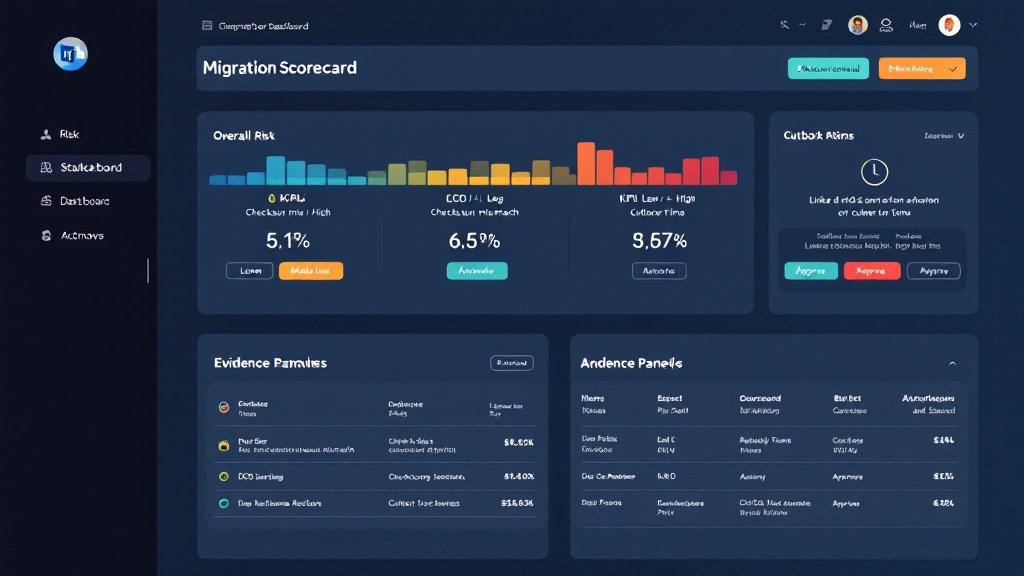Click the amount in last Evidence row
1024x576 pixels.
coord(517,504)
